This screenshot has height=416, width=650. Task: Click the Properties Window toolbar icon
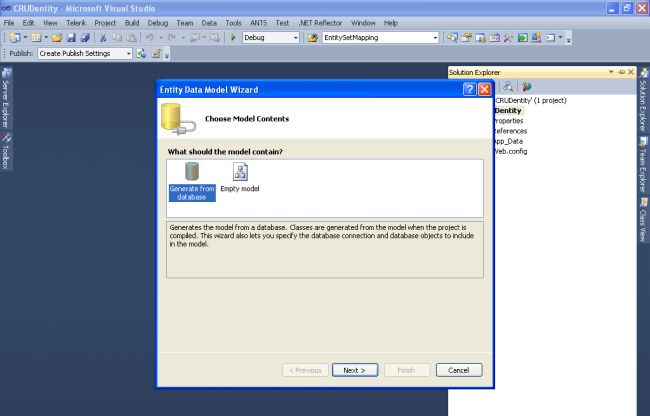pyautogui.click(x=466, y=38)
